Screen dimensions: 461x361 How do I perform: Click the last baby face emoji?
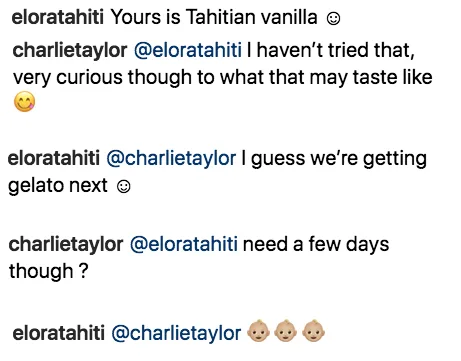pos(313,331)
